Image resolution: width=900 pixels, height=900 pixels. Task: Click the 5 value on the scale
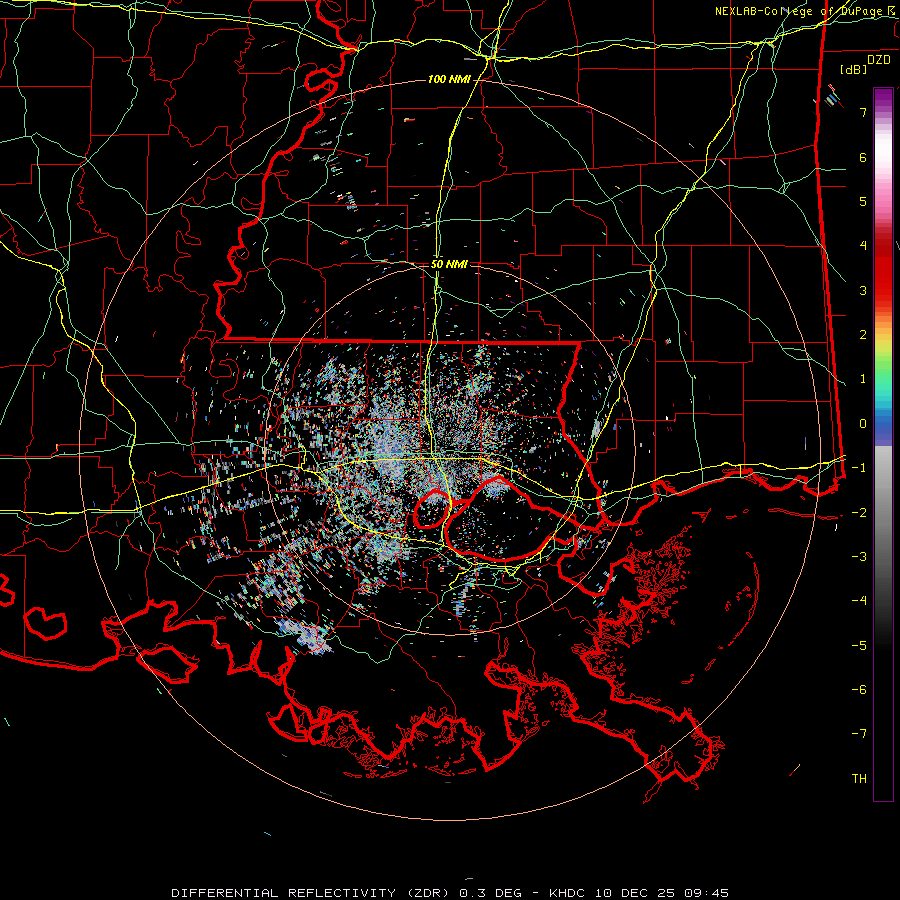(863, 201)
